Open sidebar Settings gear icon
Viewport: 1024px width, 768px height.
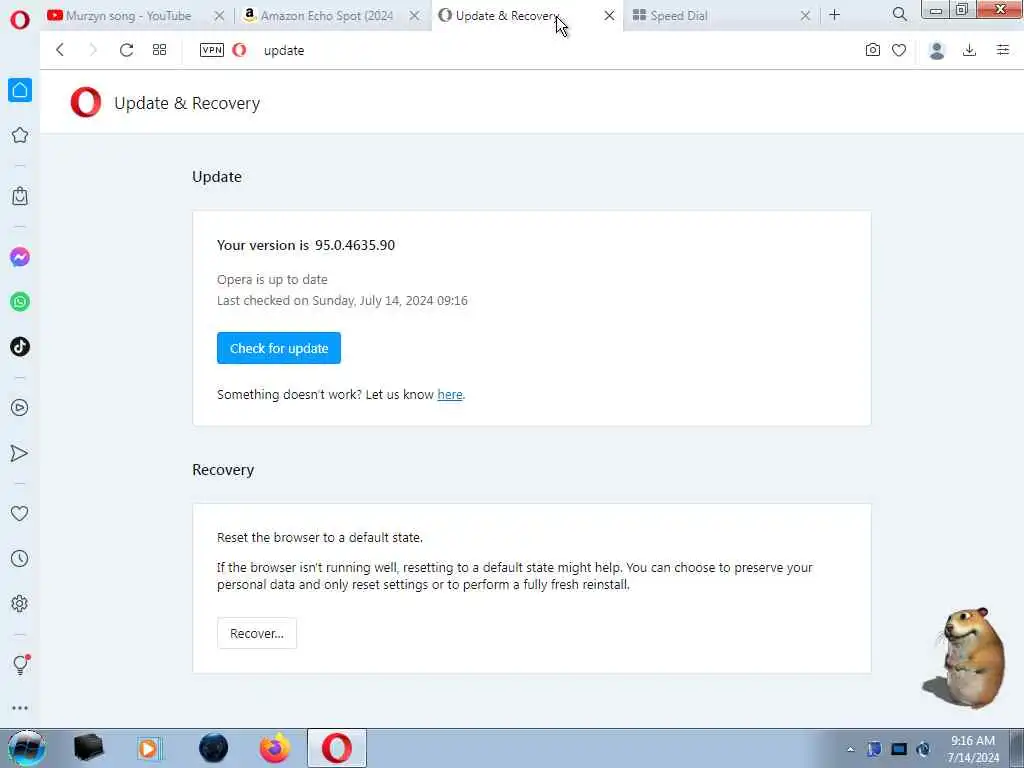click(x=20, y=603)
